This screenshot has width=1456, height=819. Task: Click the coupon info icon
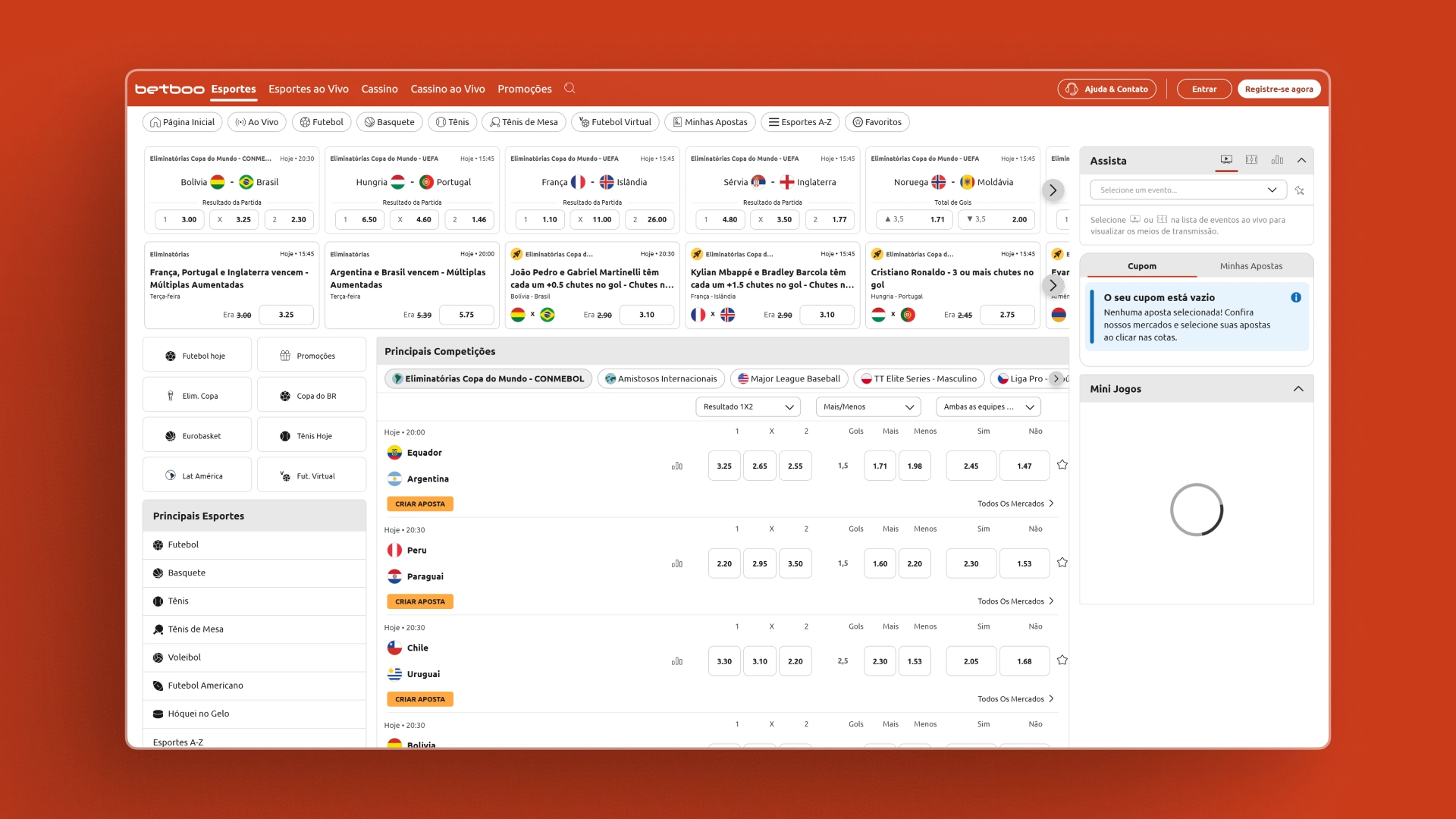pyautogui.click(x=1295, y=297)
